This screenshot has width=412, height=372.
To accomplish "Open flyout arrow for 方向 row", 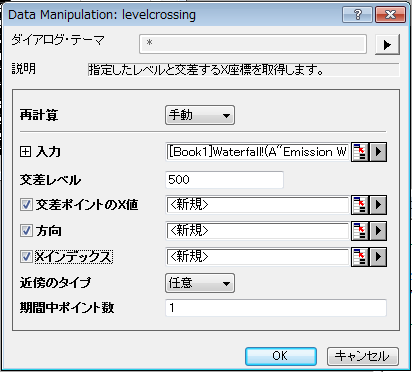I will [378, 230].
